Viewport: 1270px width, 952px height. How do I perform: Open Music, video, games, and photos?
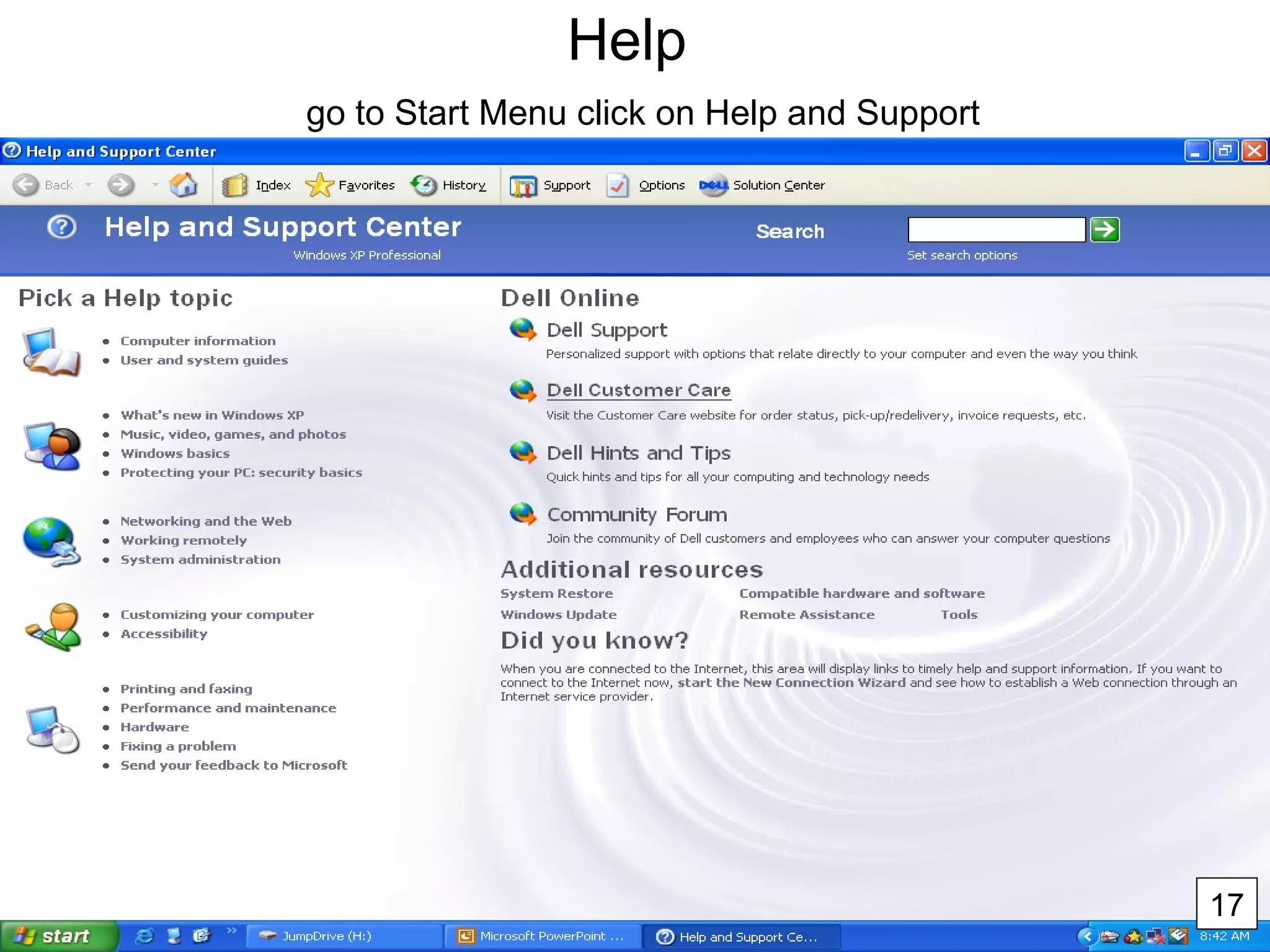point(233,434)
